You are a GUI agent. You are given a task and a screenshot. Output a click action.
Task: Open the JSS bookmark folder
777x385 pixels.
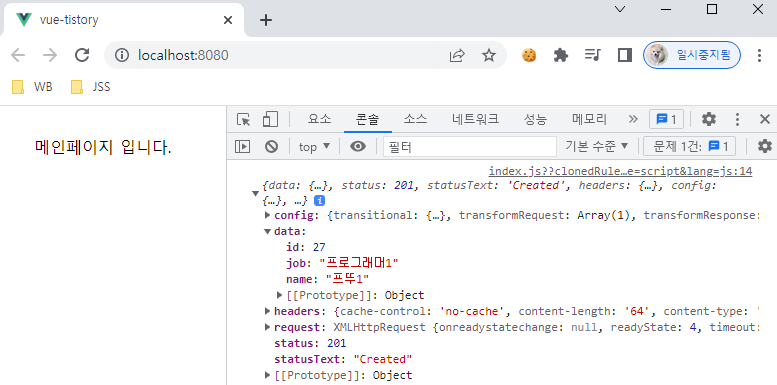[x=91, y=87]
